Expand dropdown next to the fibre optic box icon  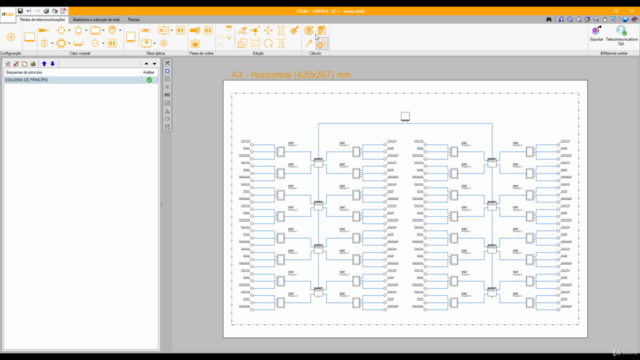[171, 30]
